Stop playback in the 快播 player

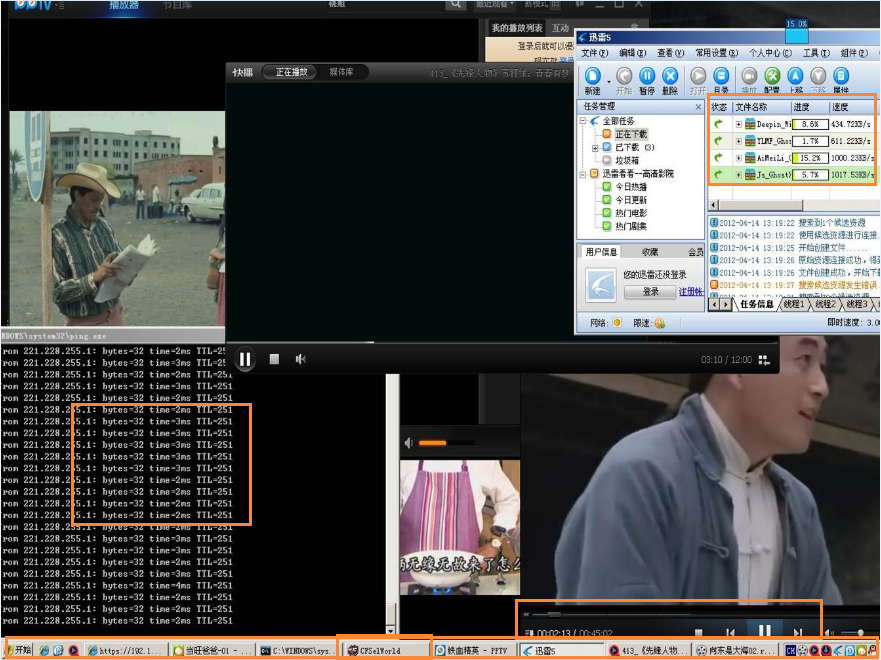tap(274, 358)
